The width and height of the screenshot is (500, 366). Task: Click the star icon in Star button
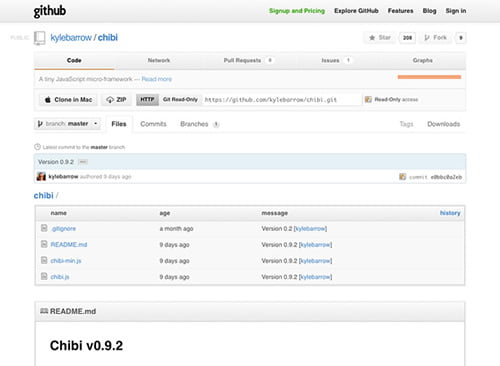tap(372, 38)
